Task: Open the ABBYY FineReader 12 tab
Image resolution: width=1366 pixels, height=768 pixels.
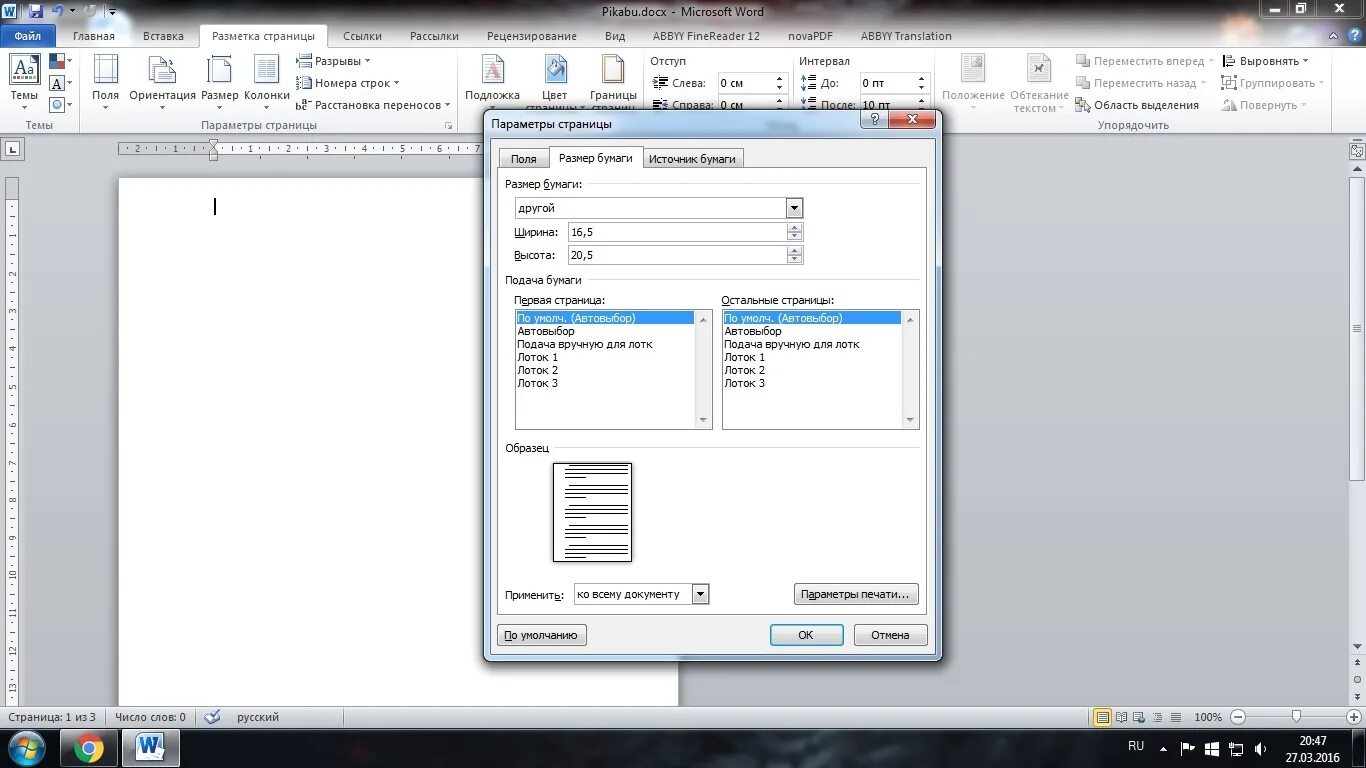Action: click(x=706, y=36)
